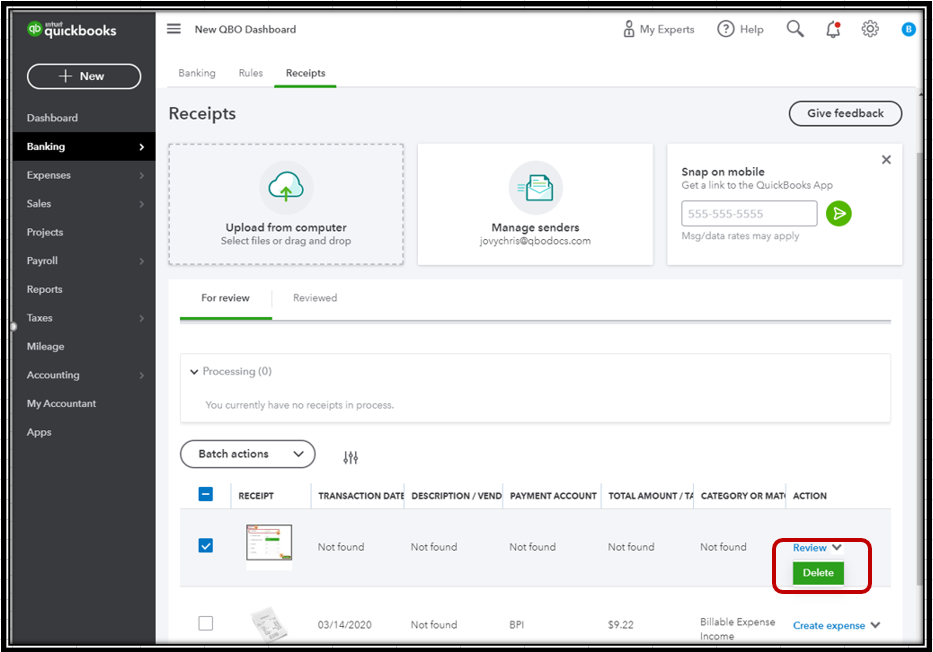933x652 pixels.
Task: Click the Manage senders envelope icon
Action: click(x=536, y=187)
